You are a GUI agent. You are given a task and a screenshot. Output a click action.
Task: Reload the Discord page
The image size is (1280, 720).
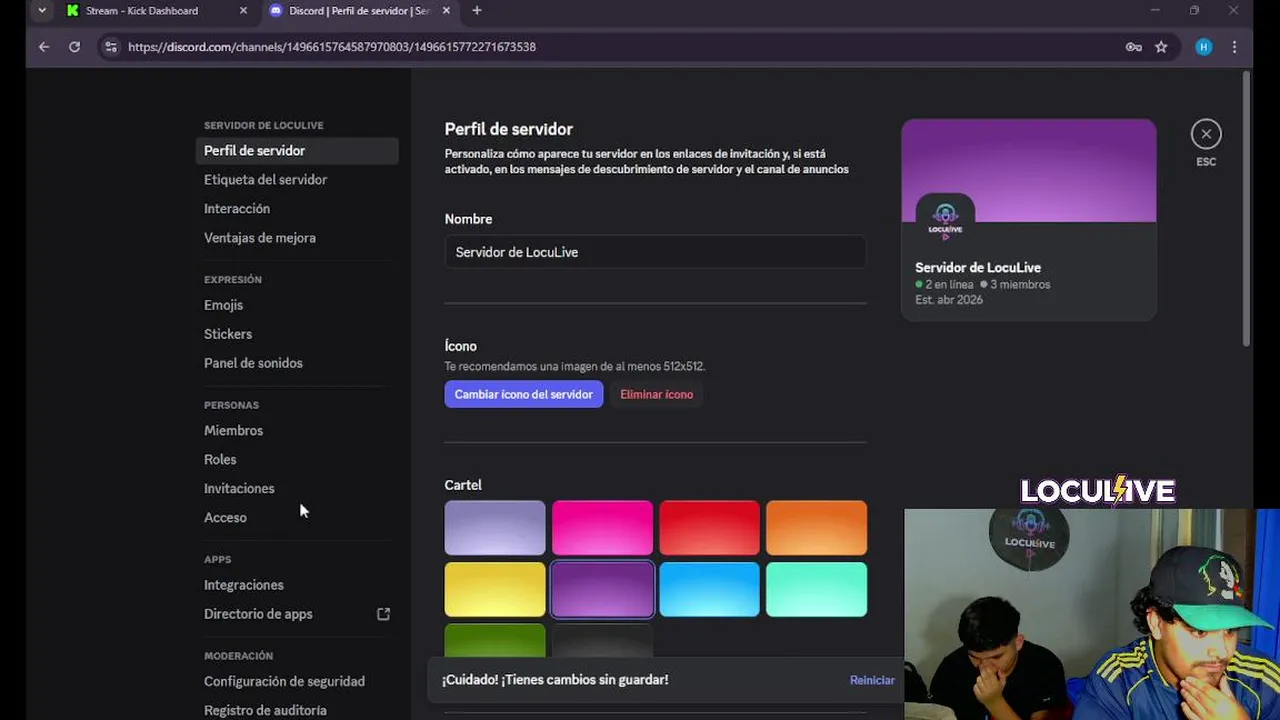point(74,47)
